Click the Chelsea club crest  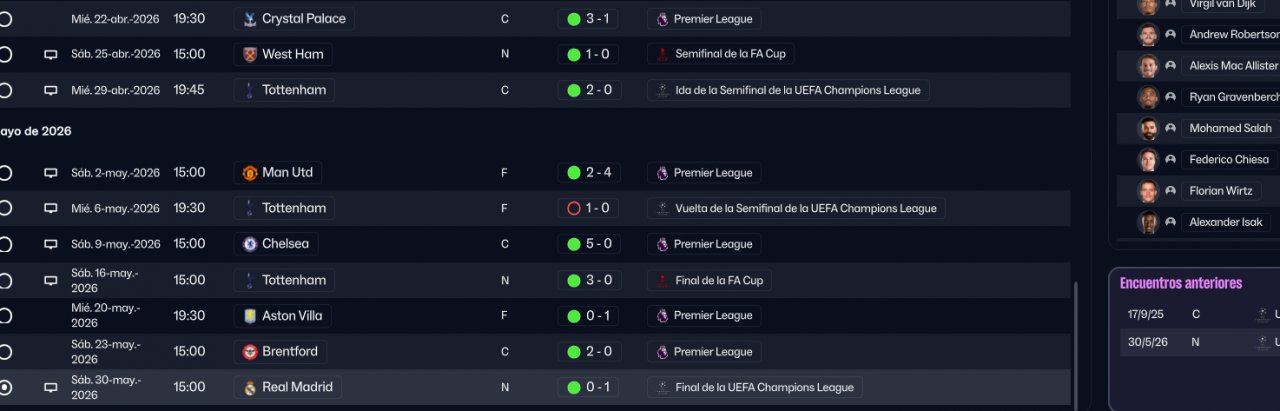250,244
